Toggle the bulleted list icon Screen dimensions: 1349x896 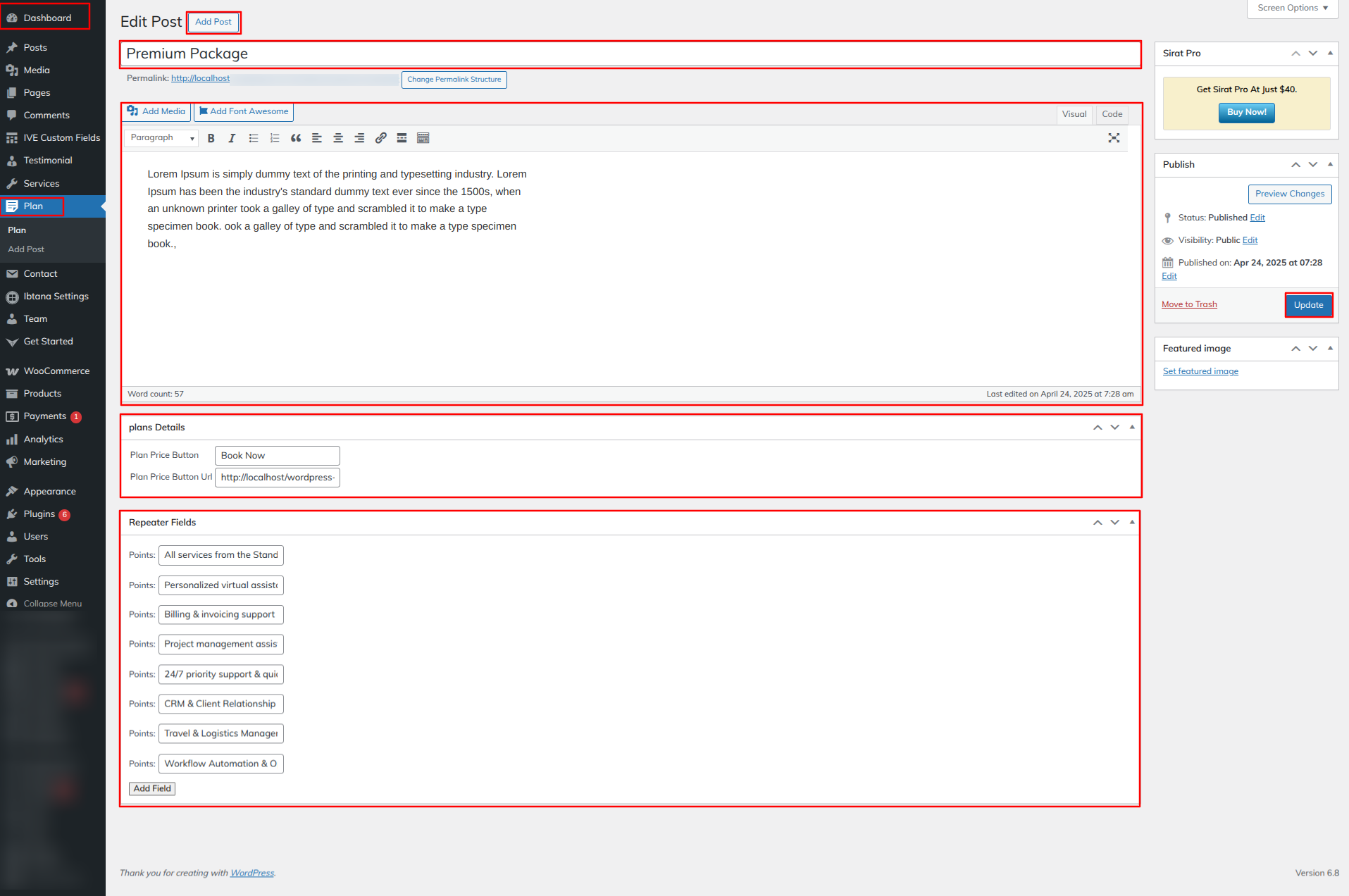[x=254, y=138]
